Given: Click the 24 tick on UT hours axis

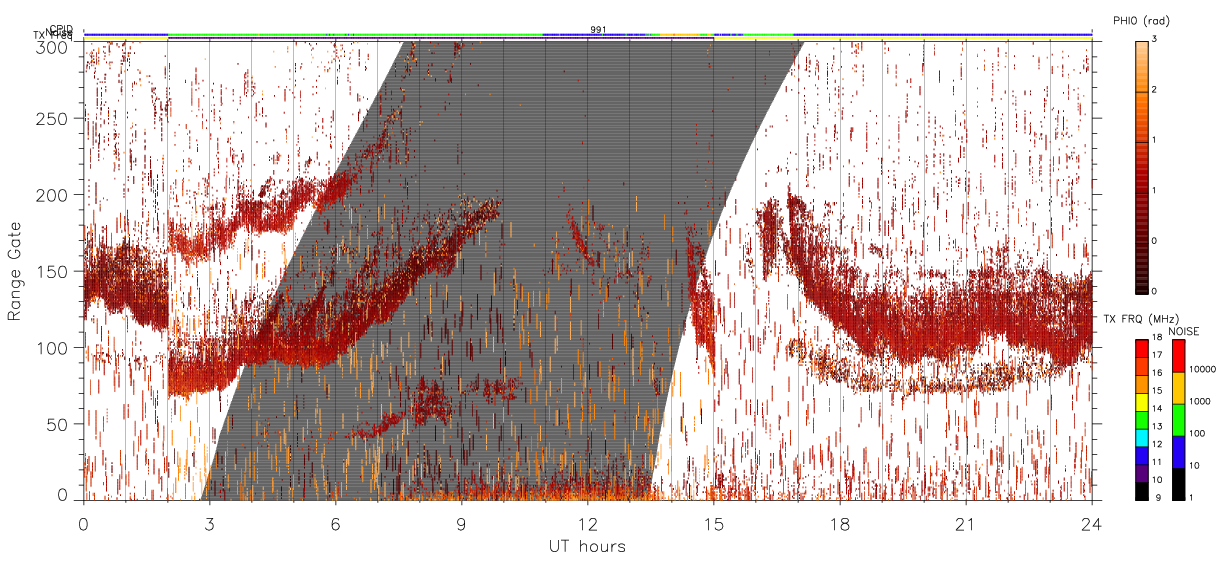Looking at the screenshot, I should [x=1092, y=523].
